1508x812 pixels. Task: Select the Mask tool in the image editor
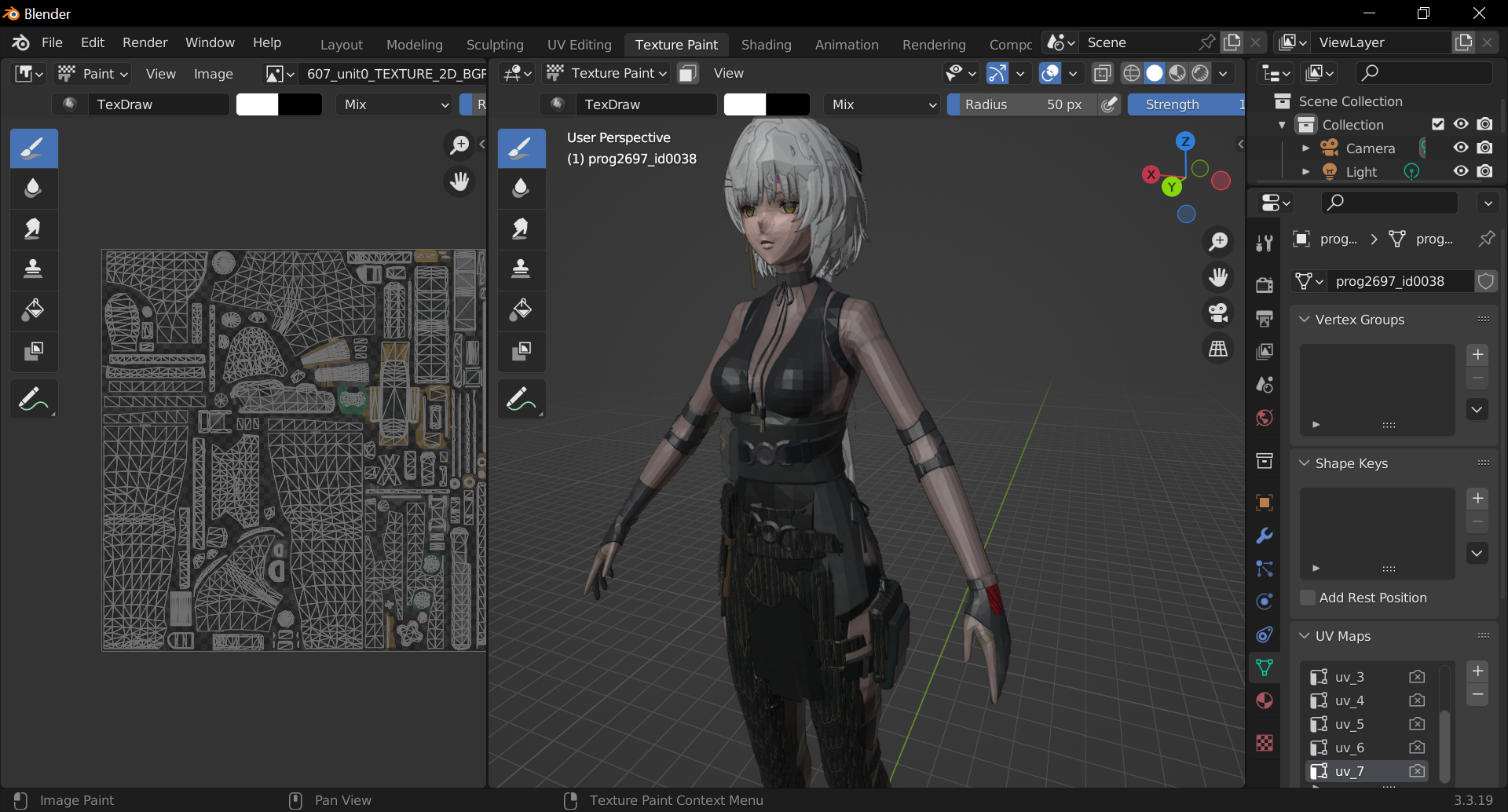point(34,350)
